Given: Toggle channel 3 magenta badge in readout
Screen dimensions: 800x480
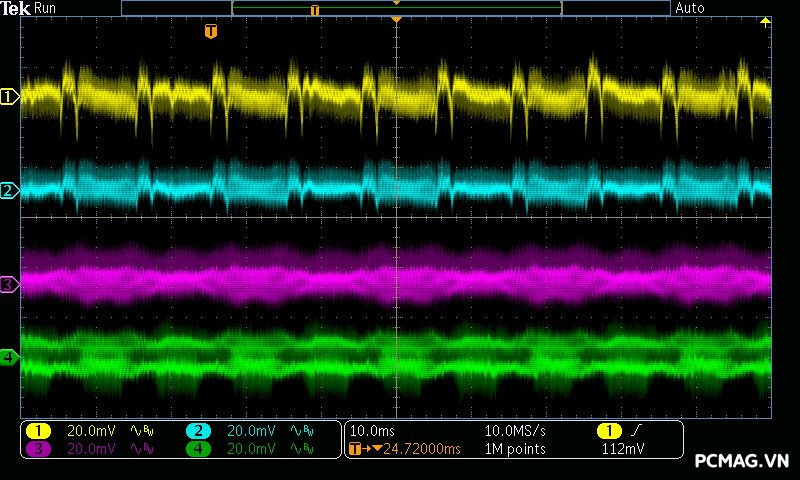Looking at the screenshot, I should [38, 449].
